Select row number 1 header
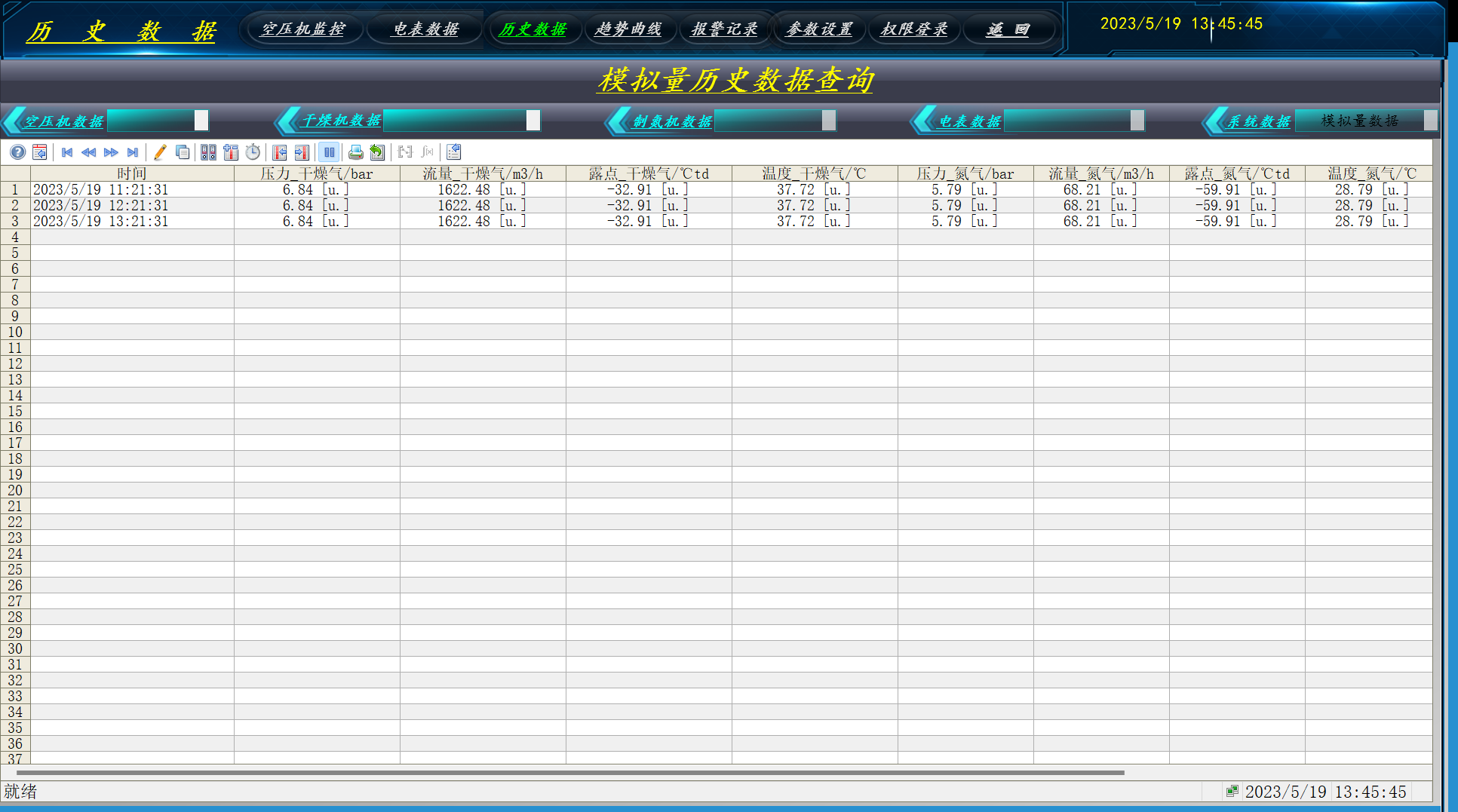The width and height of the screenshot is (1458, 812). [x=15, y=190]
